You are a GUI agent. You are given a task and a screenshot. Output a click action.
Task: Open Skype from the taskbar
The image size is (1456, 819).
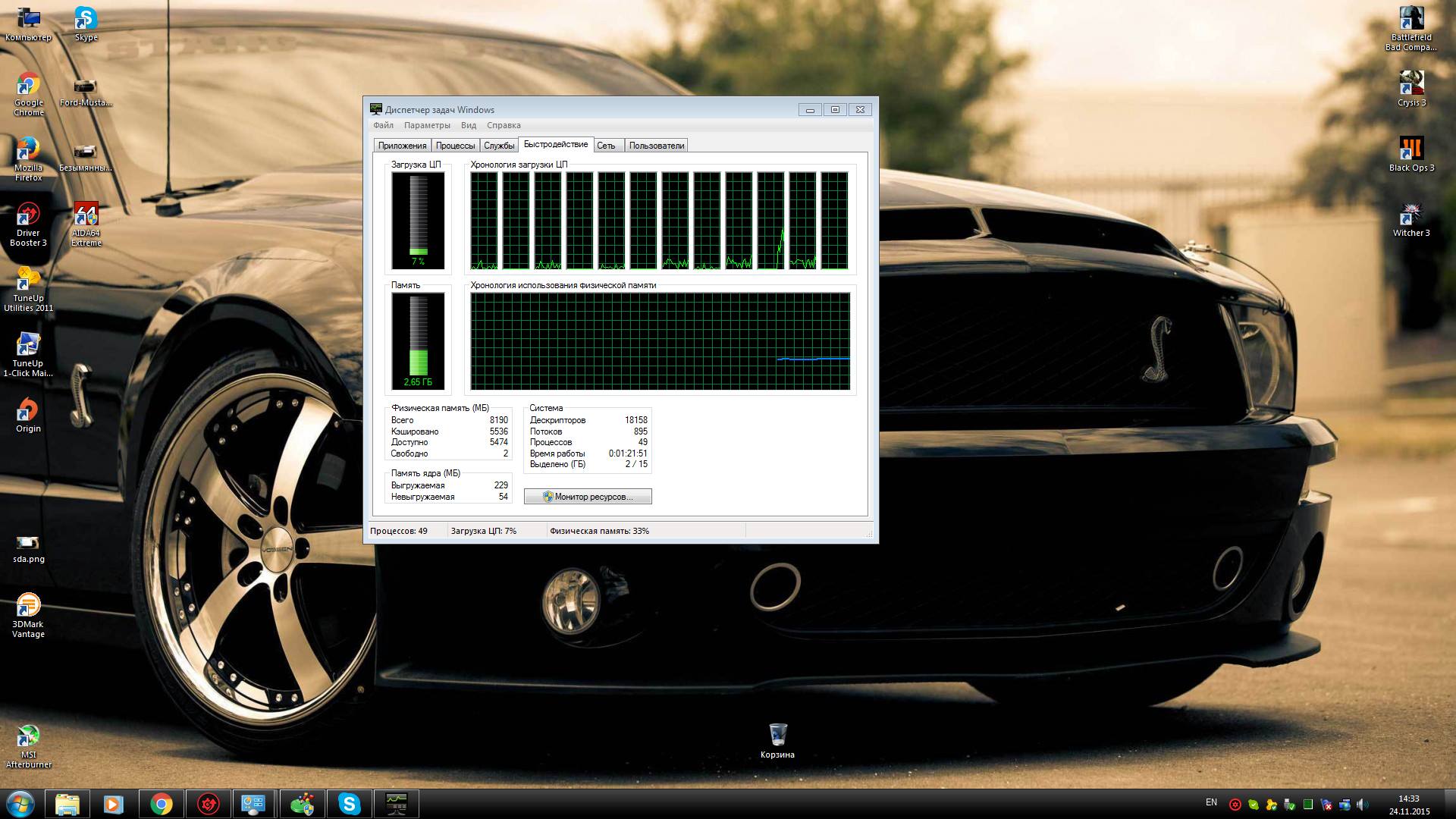coord(349,803)
